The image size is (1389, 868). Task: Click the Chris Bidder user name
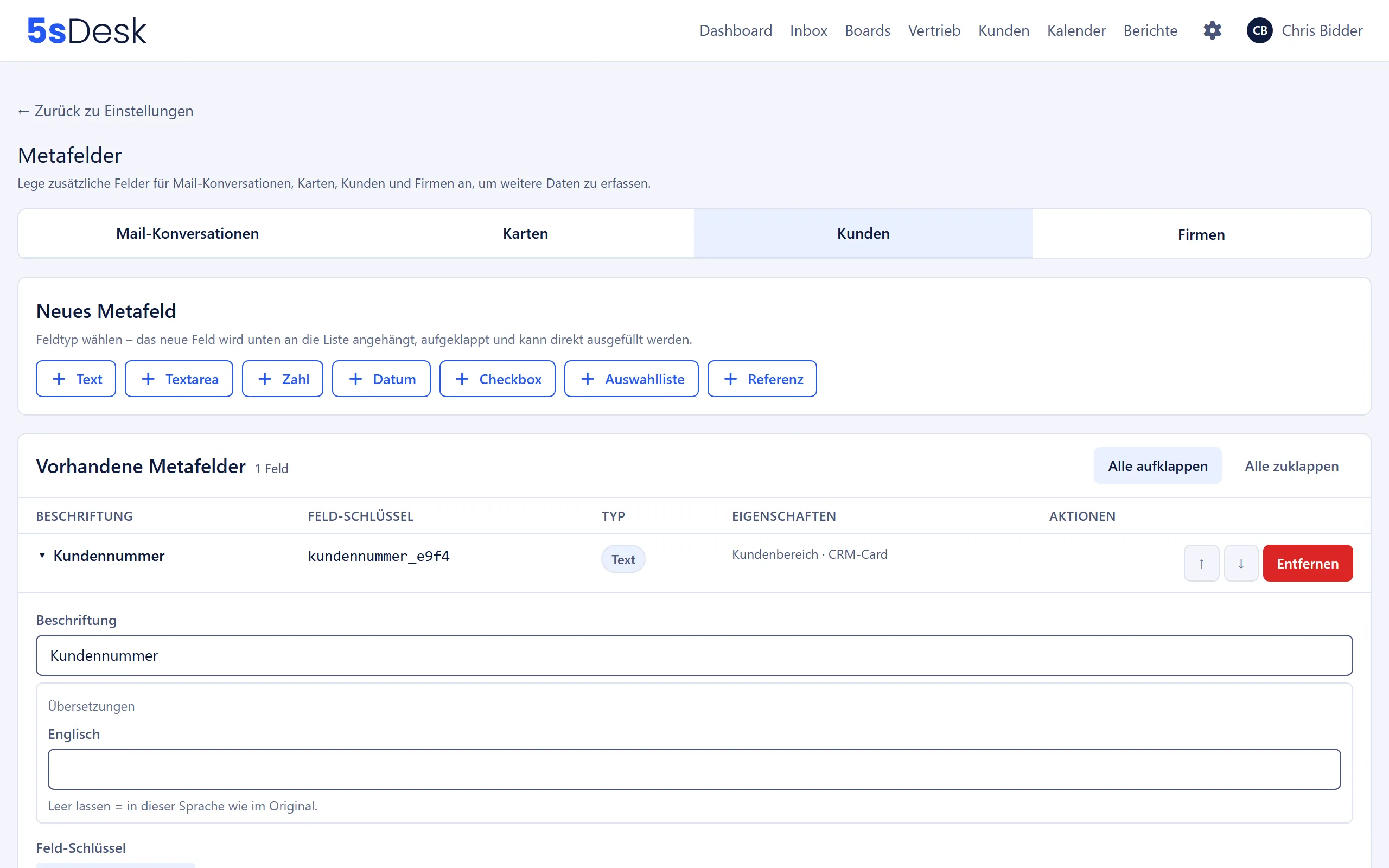click(1322, 30)
